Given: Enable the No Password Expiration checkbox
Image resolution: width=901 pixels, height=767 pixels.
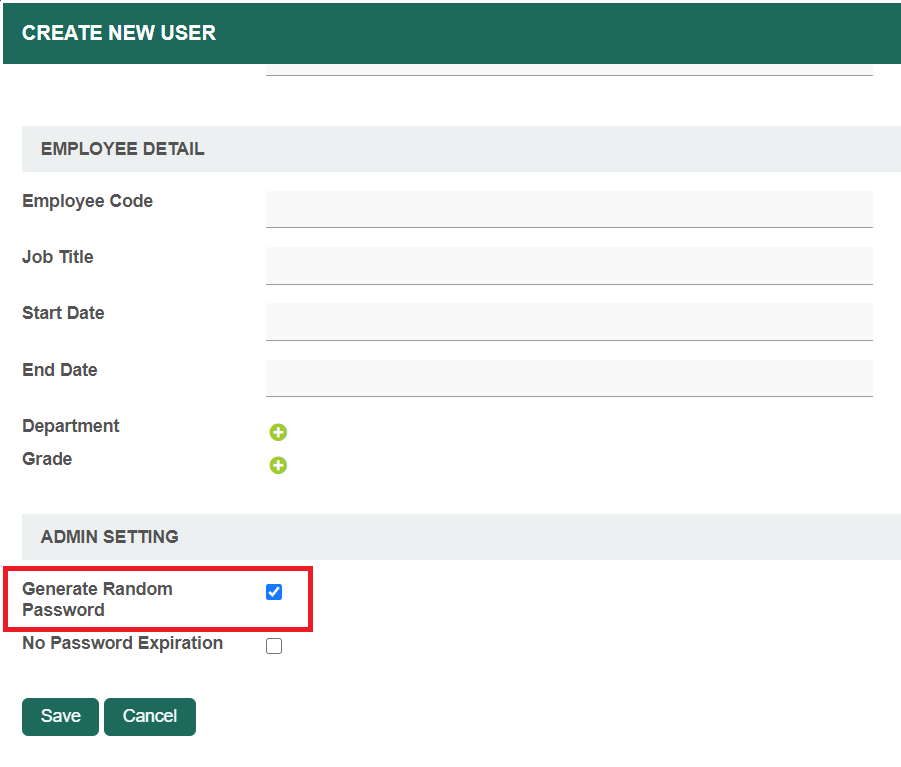Looking at the screenshot, I should [x=274, y=646].
